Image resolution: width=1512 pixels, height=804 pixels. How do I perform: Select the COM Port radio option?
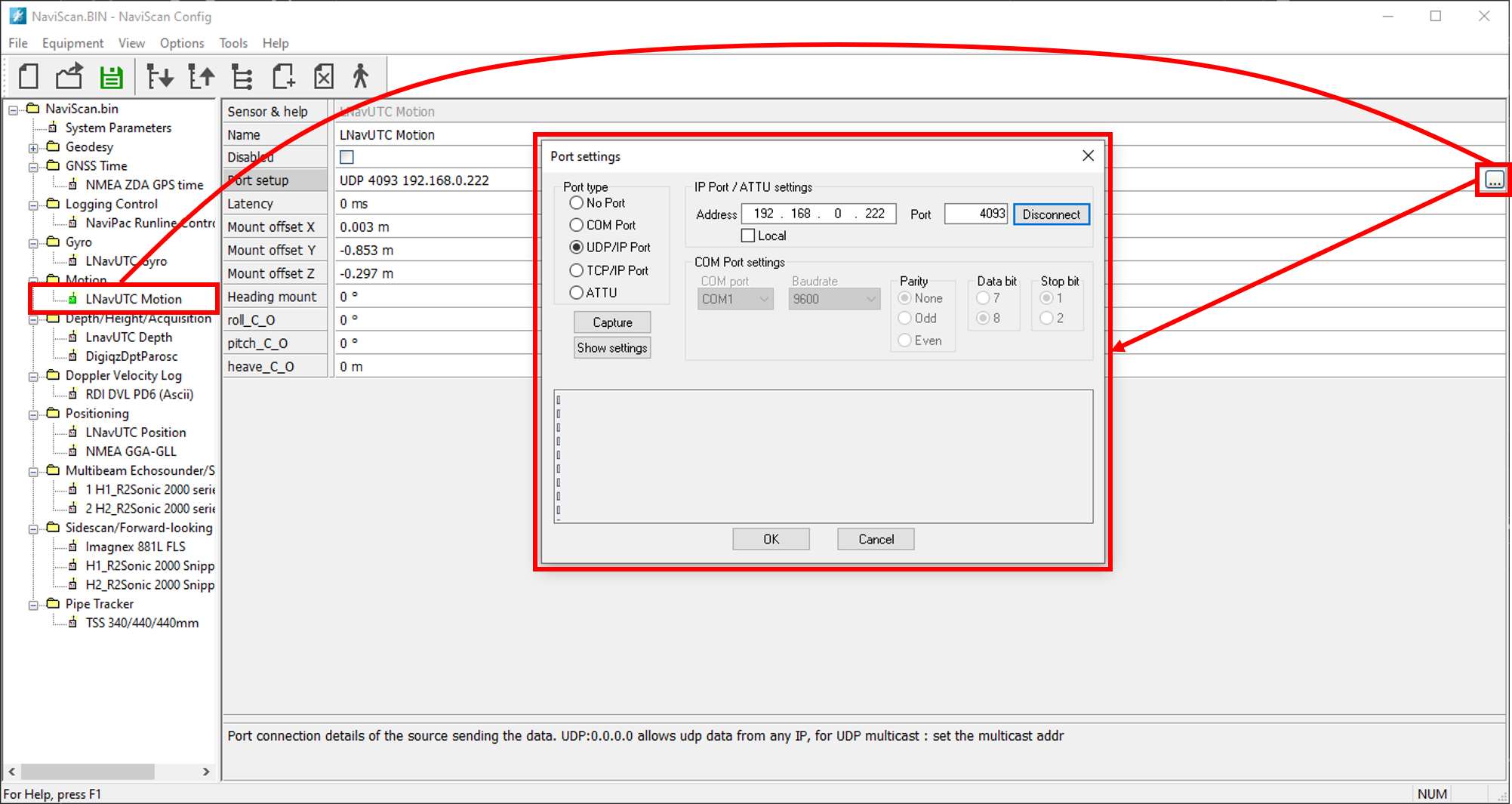pos(577,225)
